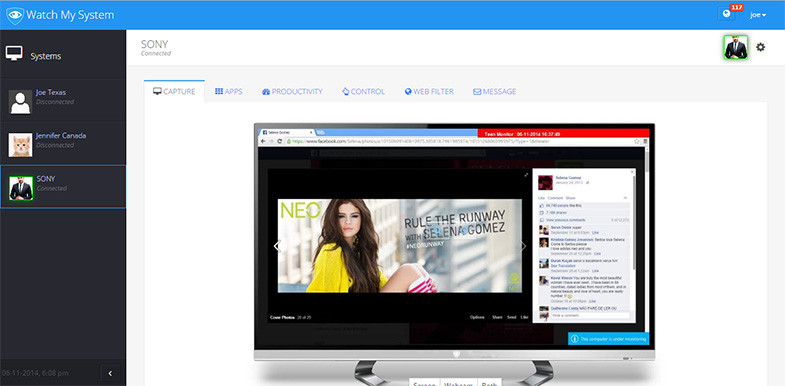Select the Joe Texas system
This screenshot has height=386, width=785.
click(63, 101)
